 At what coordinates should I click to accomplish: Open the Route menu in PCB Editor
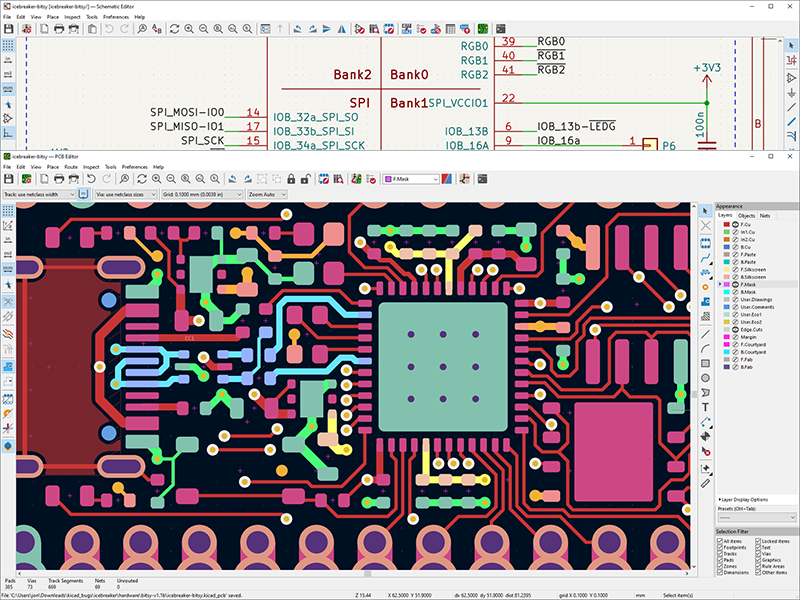click(71, 166)
